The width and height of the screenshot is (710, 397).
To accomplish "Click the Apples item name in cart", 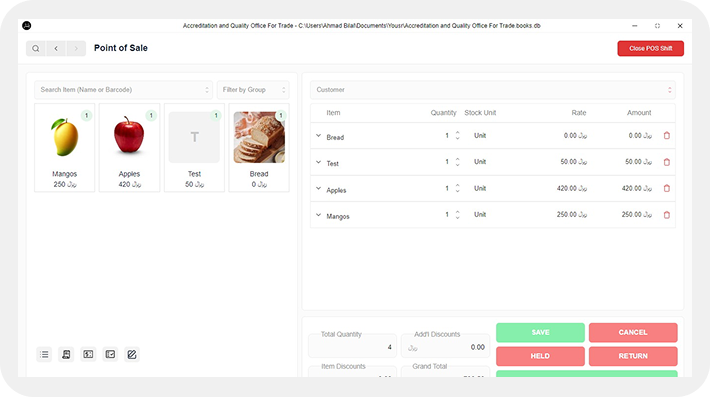I will click(x=336, y=190).
